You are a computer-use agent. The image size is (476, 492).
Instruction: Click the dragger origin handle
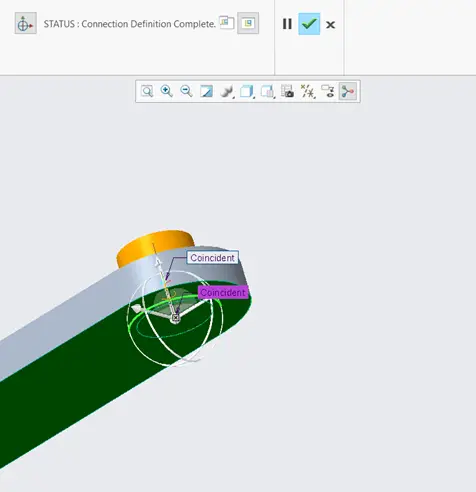pos(175,318)
